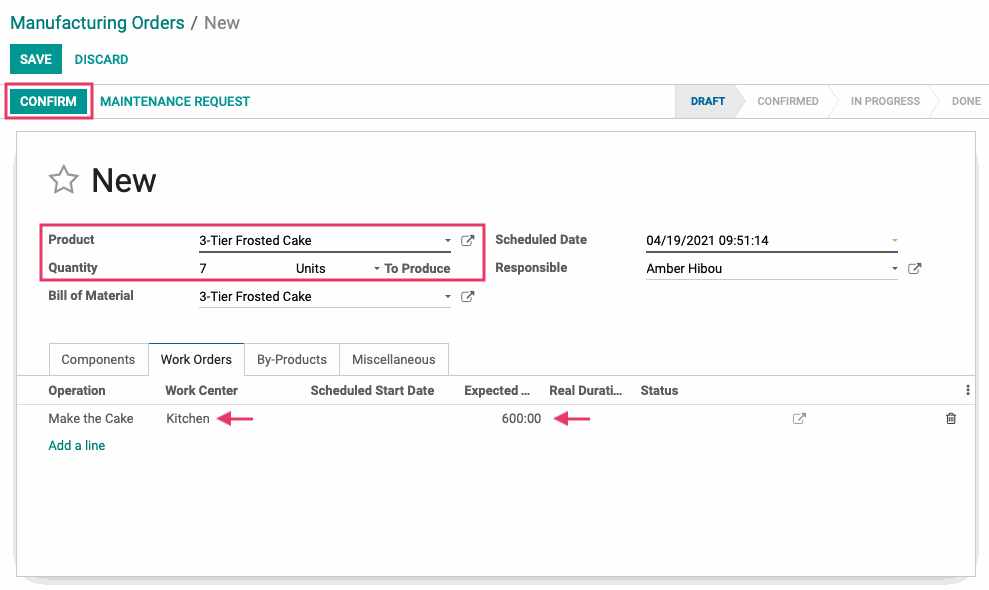
Task: Expand the Responsible dropdown arrow
Action: [894, 269]
